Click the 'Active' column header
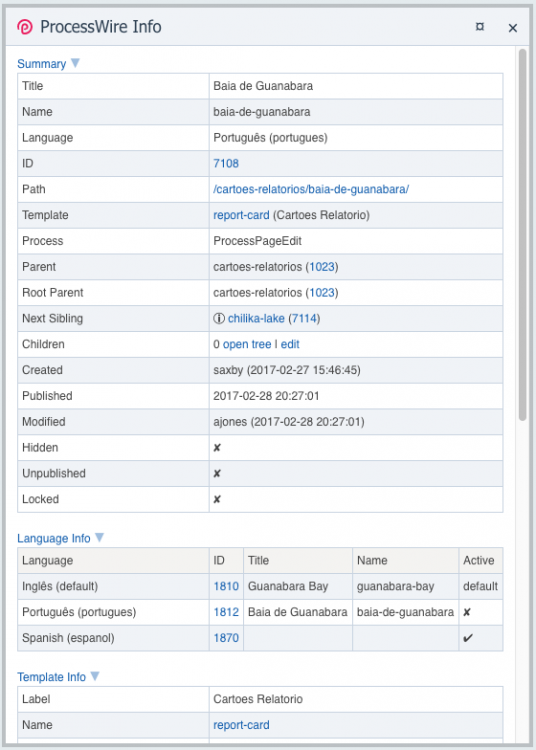The image size is (536, 750). (479, 560)
